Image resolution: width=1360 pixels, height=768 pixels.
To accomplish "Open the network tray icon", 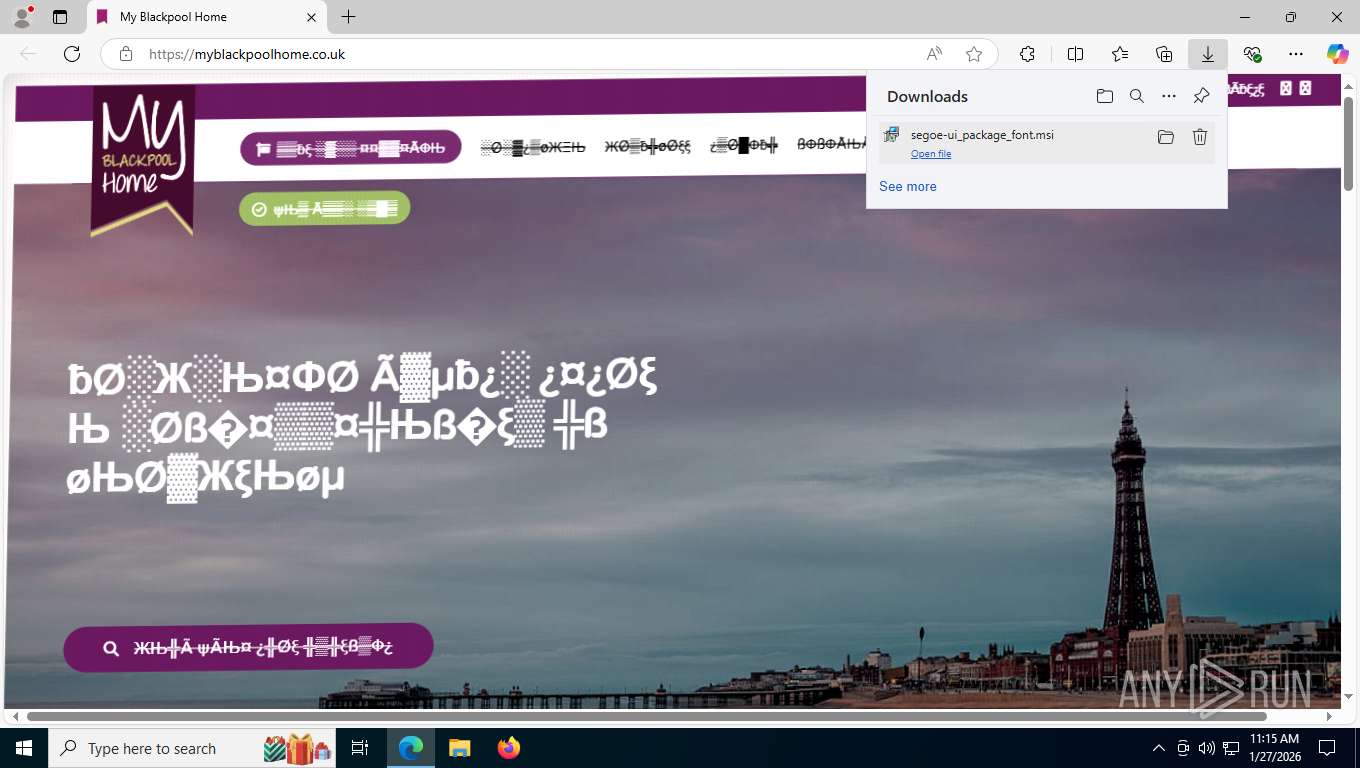I will 1230,748.
